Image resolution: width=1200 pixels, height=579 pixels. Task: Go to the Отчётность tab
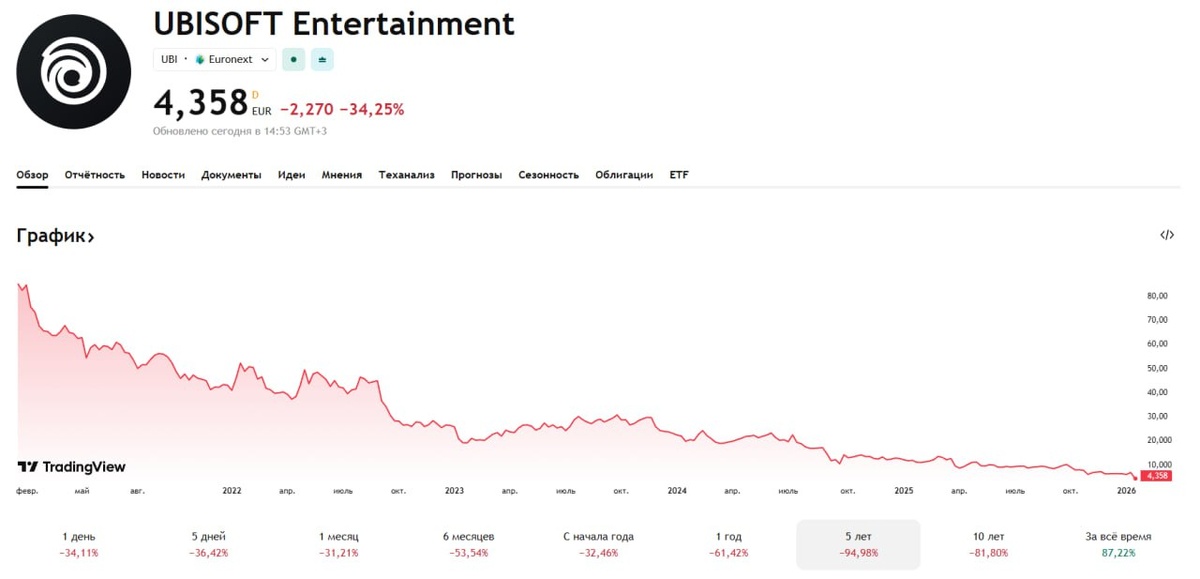(95, 175)
